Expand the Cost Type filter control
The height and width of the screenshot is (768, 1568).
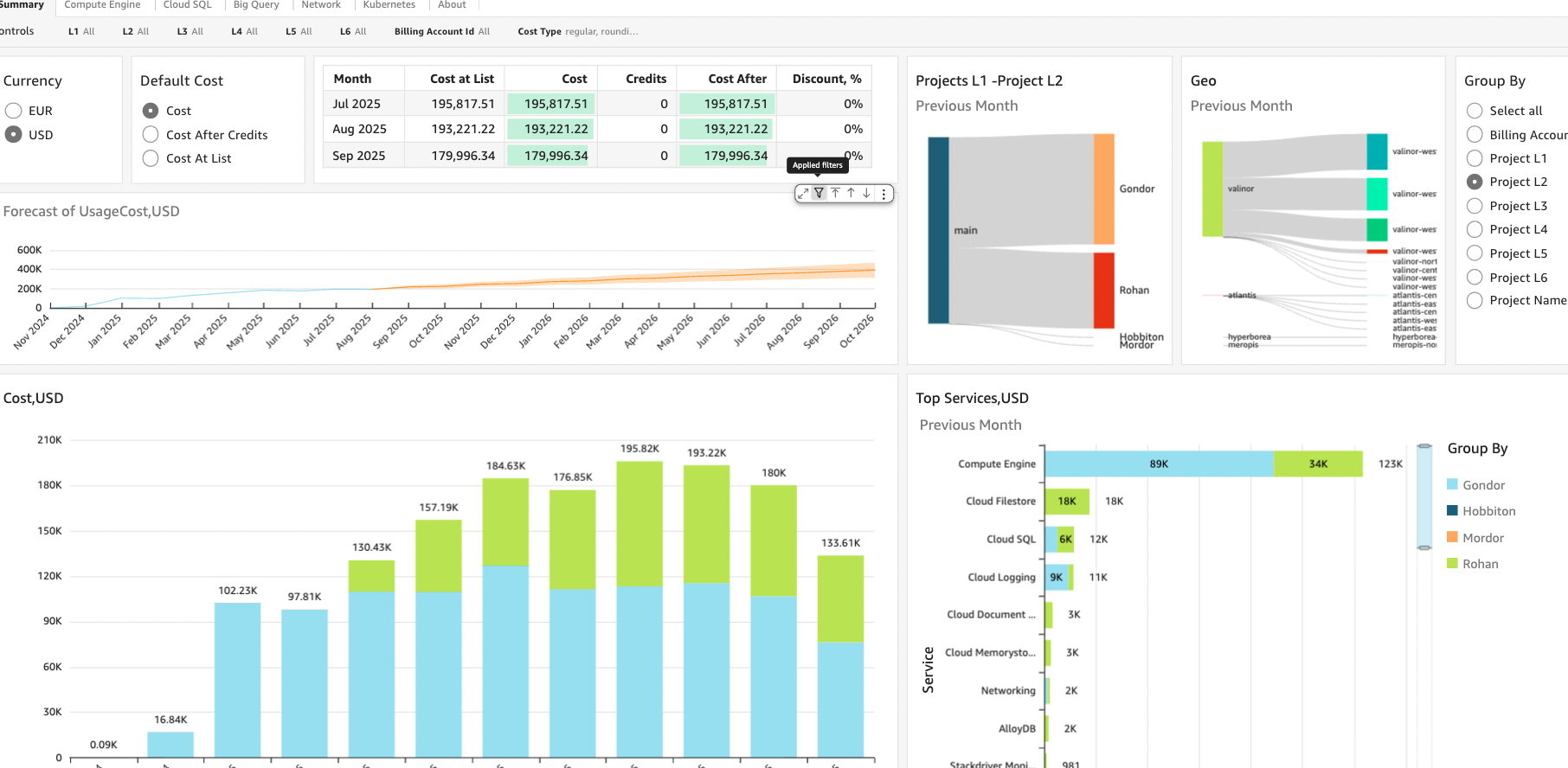tap(577, 31)
